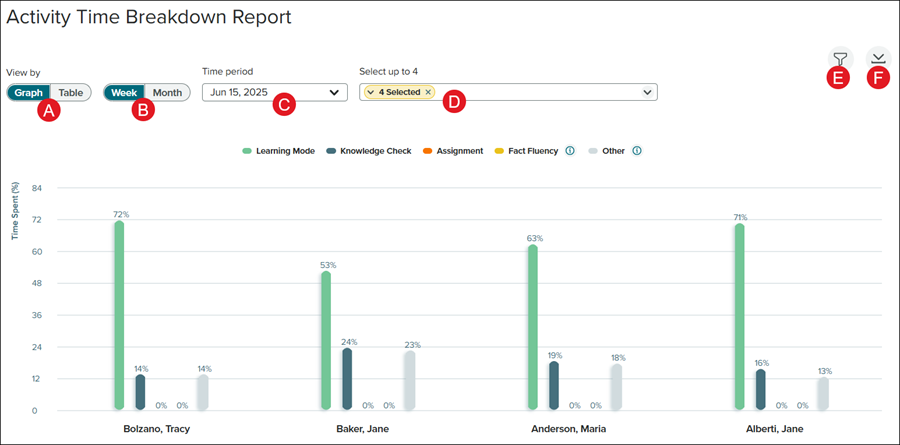This screenshot has width=900, height=445.
Task: Click info icon next to Fact Fluency
Action: 569,151
